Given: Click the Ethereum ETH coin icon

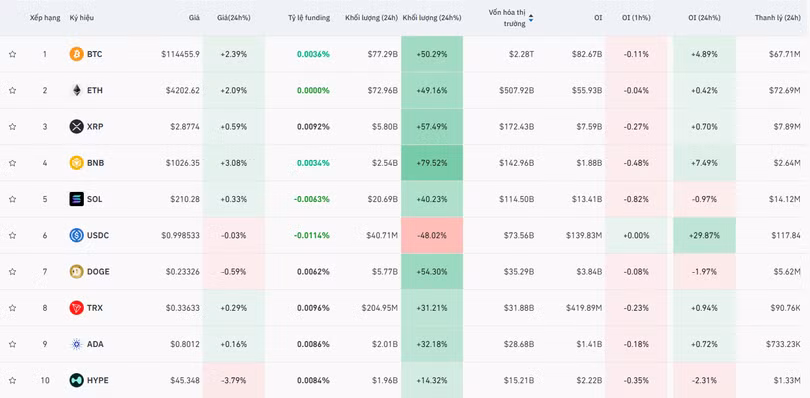Looking at the screenshot, I should 76,90.
